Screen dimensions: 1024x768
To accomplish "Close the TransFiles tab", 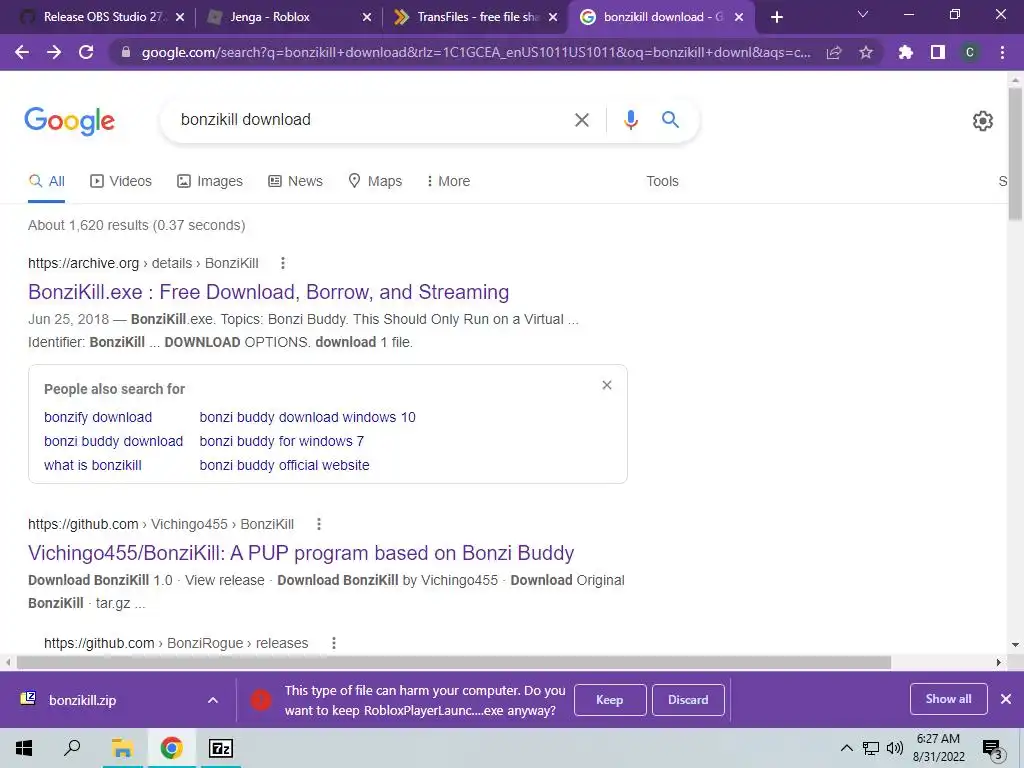I will [553, 17].
